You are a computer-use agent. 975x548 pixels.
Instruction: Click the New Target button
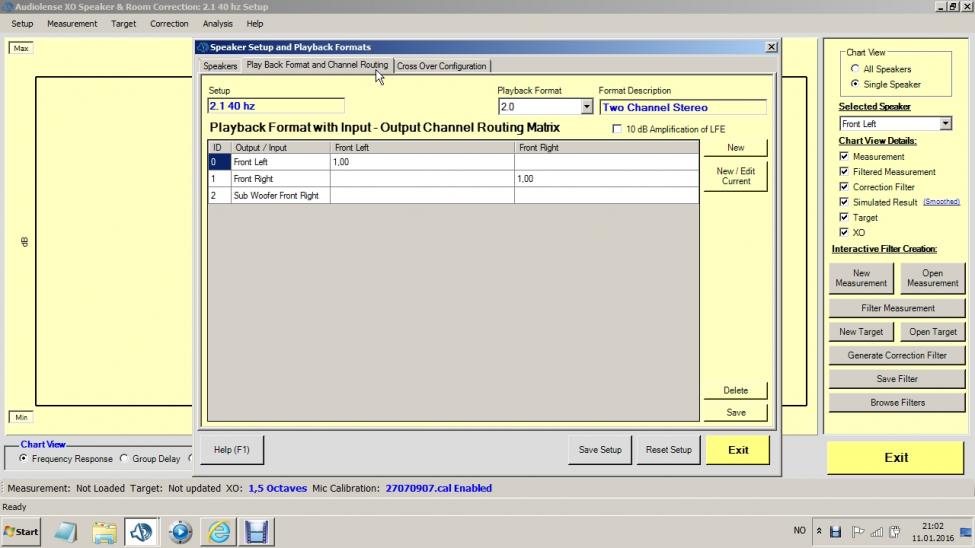click(x=861, y=332)
